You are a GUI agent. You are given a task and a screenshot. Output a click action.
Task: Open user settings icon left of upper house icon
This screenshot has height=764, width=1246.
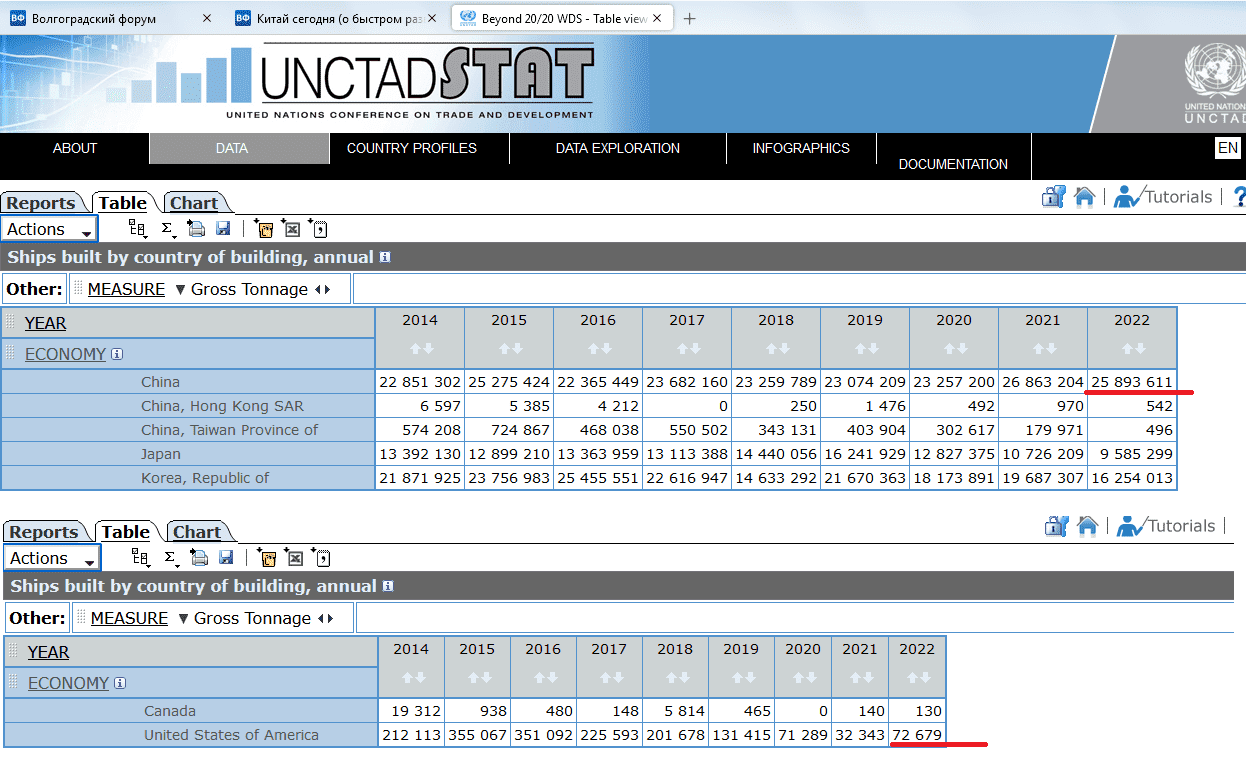pos(1054,197)
